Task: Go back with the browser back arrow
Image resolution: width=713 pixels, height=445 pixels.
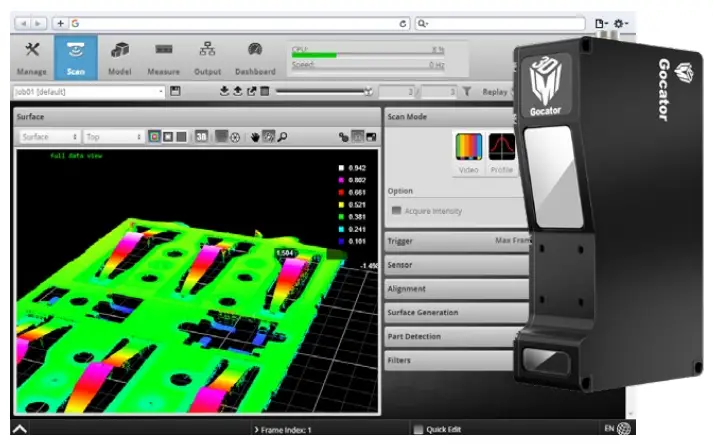Action: 23,23
